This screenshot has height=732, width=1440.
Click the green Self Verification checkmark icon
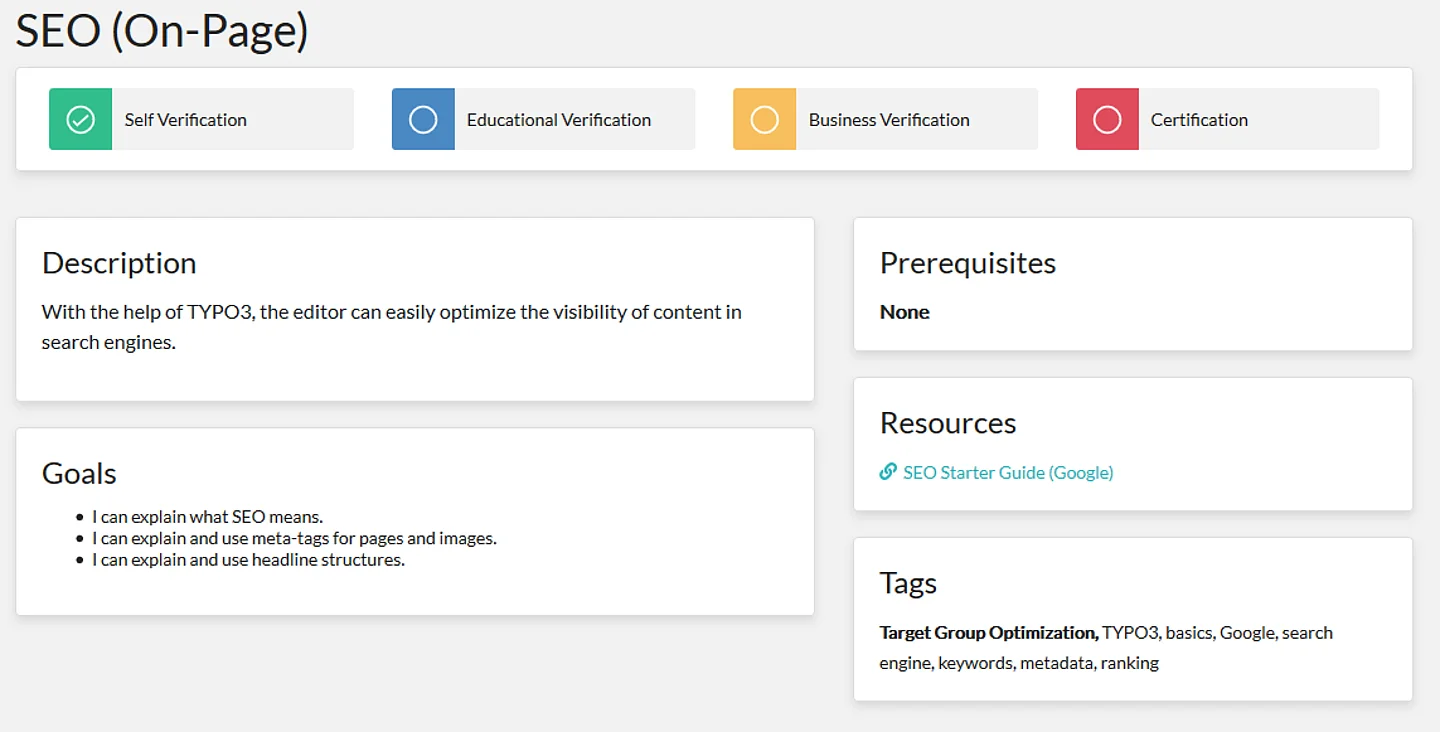tap(80, 120)
